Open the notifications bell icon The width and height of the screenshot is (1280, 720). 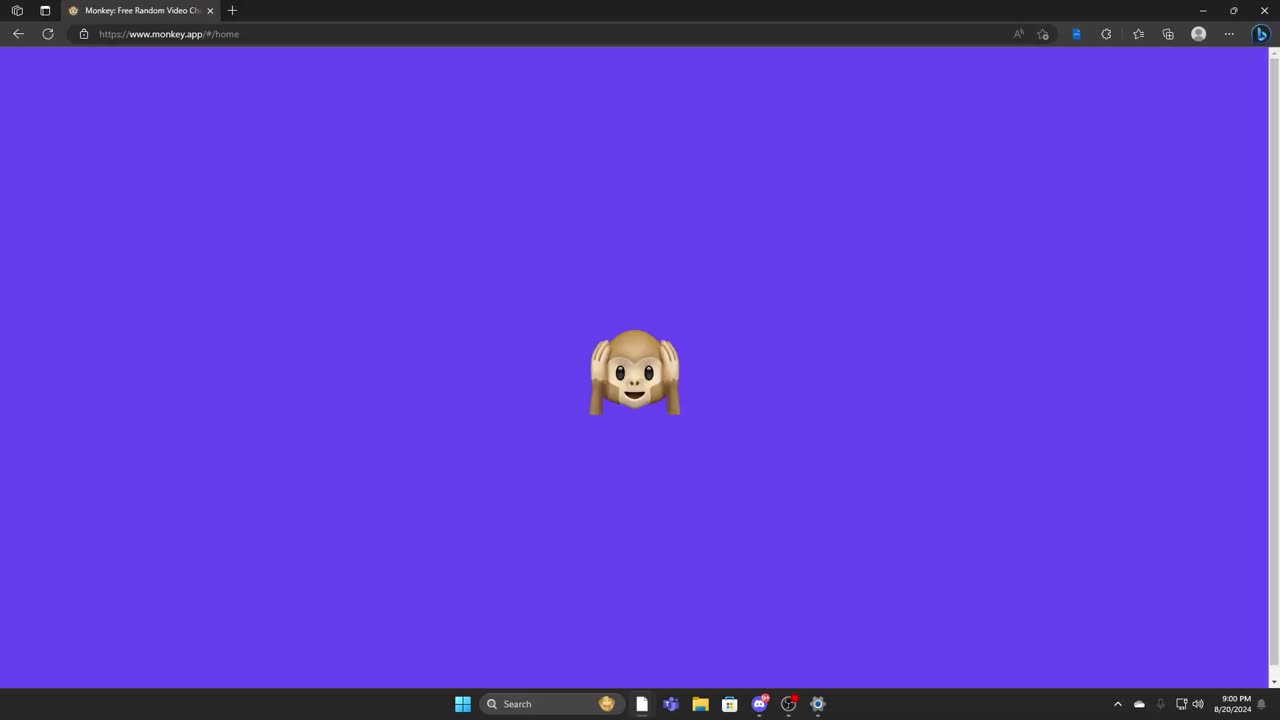click(1262, 704)
